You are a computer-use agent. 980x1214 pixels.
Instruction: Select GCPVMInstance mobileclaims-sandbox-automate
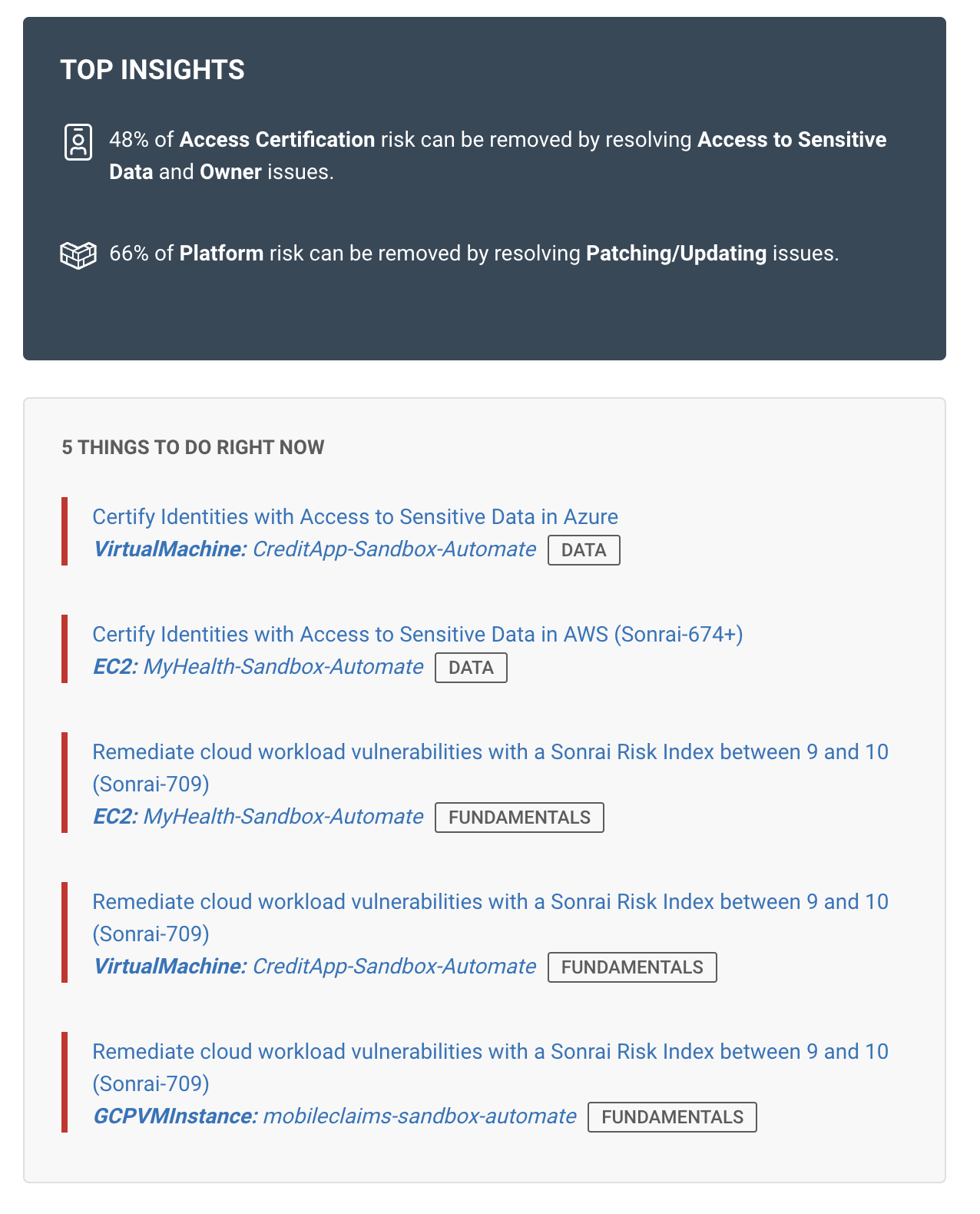coord(335,1116)
